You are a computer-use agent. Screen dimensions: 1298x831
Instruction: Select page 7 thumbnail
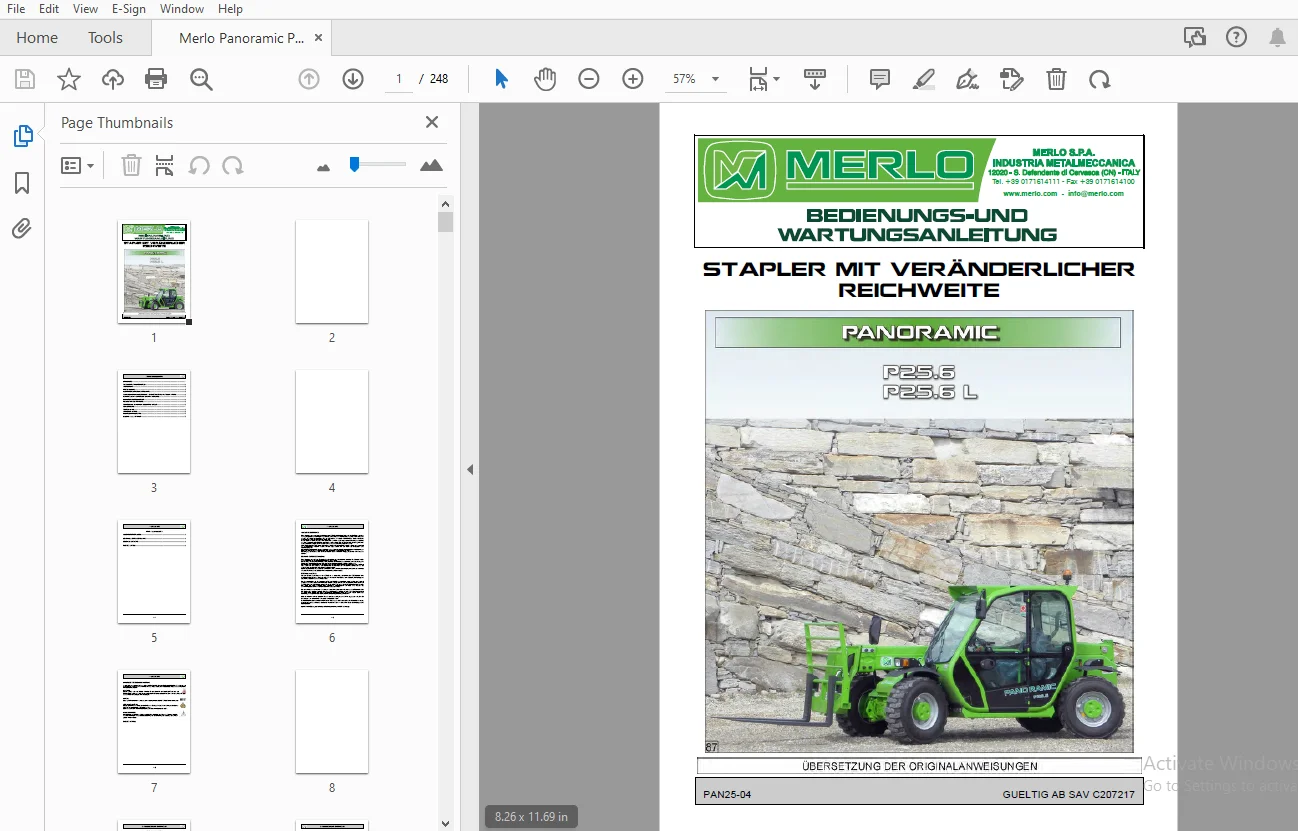[x=154, y=722]
